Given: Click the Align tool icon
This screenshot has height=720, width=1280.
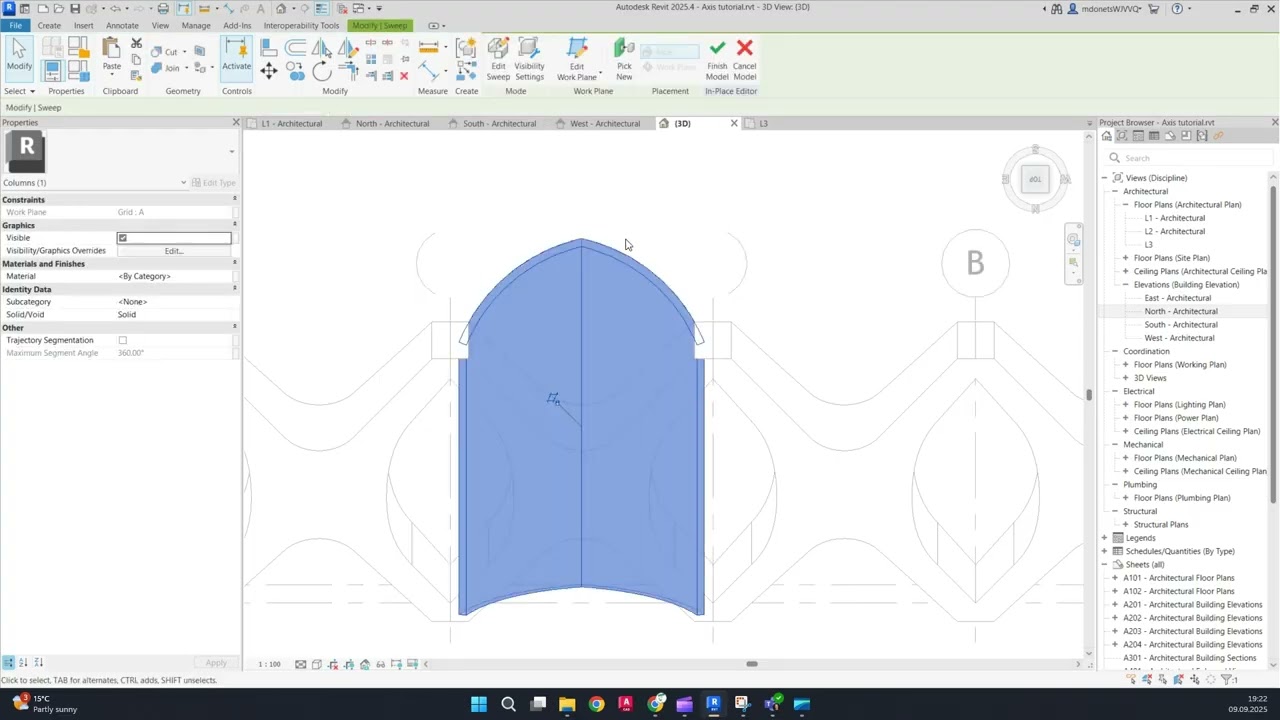Looking at the screenshot, I should [269, 47].
